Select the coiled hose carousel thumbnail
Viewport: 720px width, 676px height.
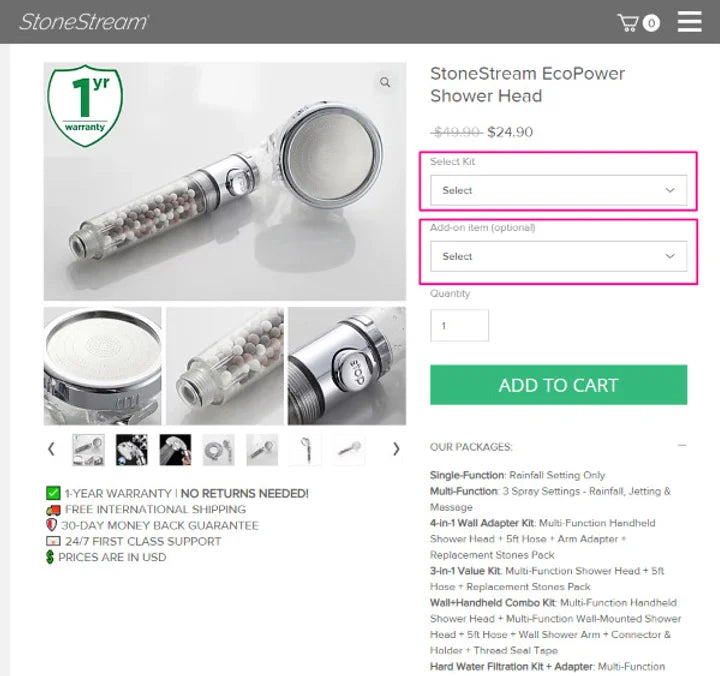point(219,450)
